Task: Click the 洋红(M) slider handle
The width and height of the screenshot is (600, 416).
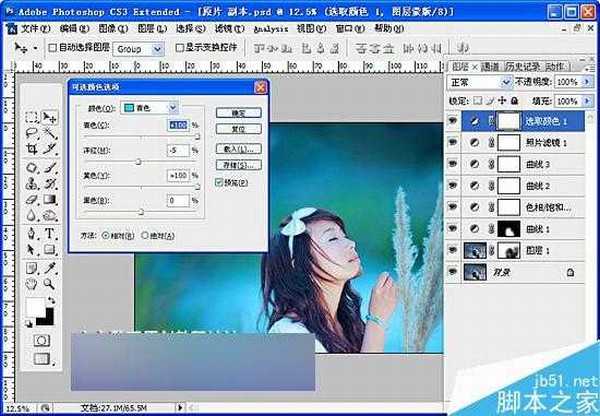Action: [x=139, y=162]
